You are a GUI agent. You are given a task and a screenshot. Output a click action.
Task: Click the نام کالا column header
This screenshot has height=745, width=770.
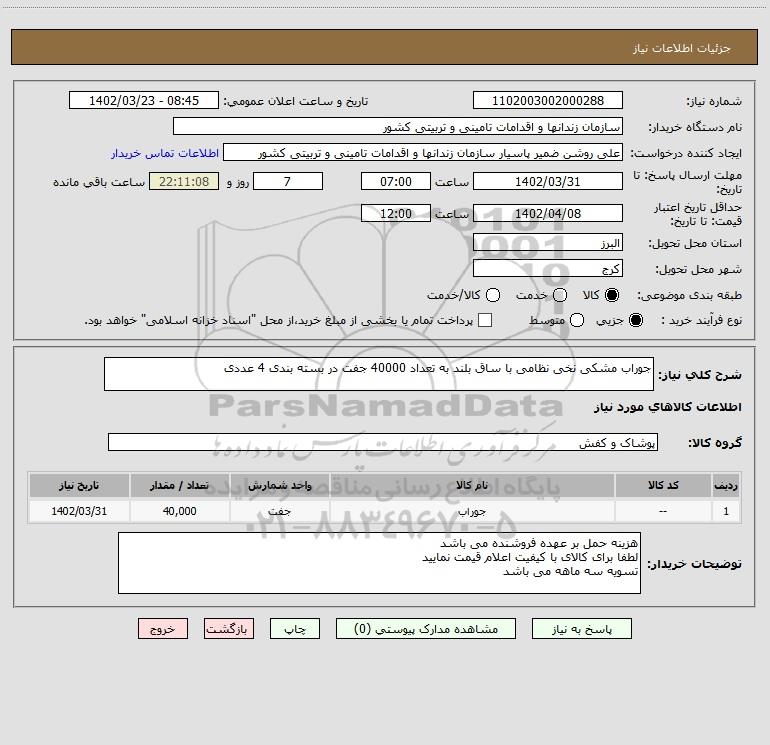472,485
